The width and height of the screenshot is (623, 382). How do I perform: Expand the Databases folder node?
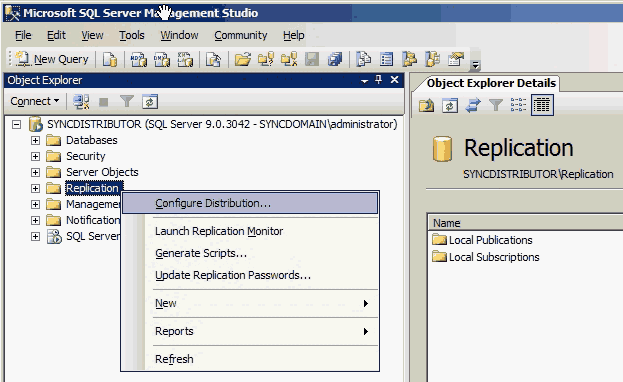[x=35, y=141]
